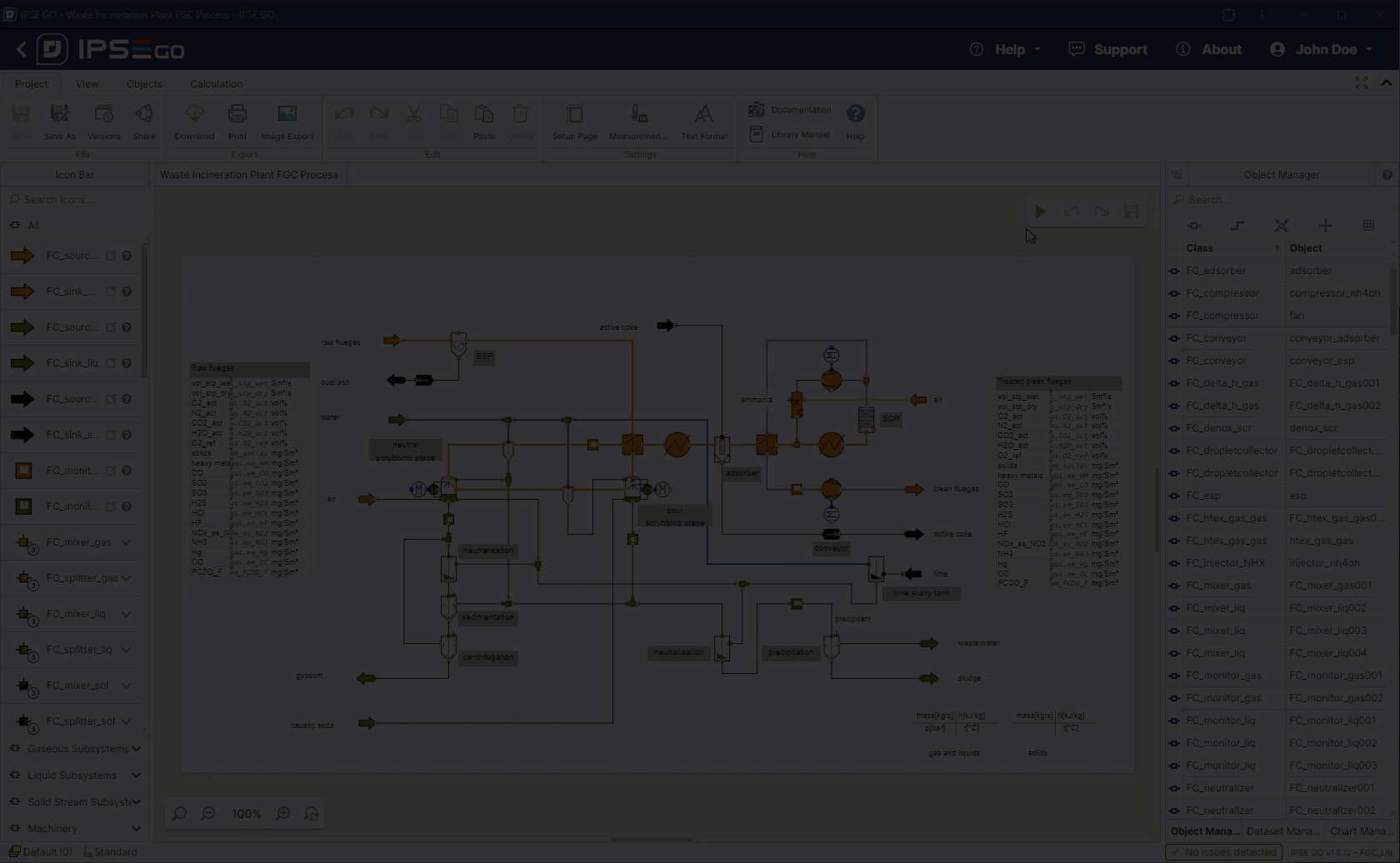Click the zoom in magnifier icon
1400x863 pixels.
pyautogui.click(x=283, y=814)
